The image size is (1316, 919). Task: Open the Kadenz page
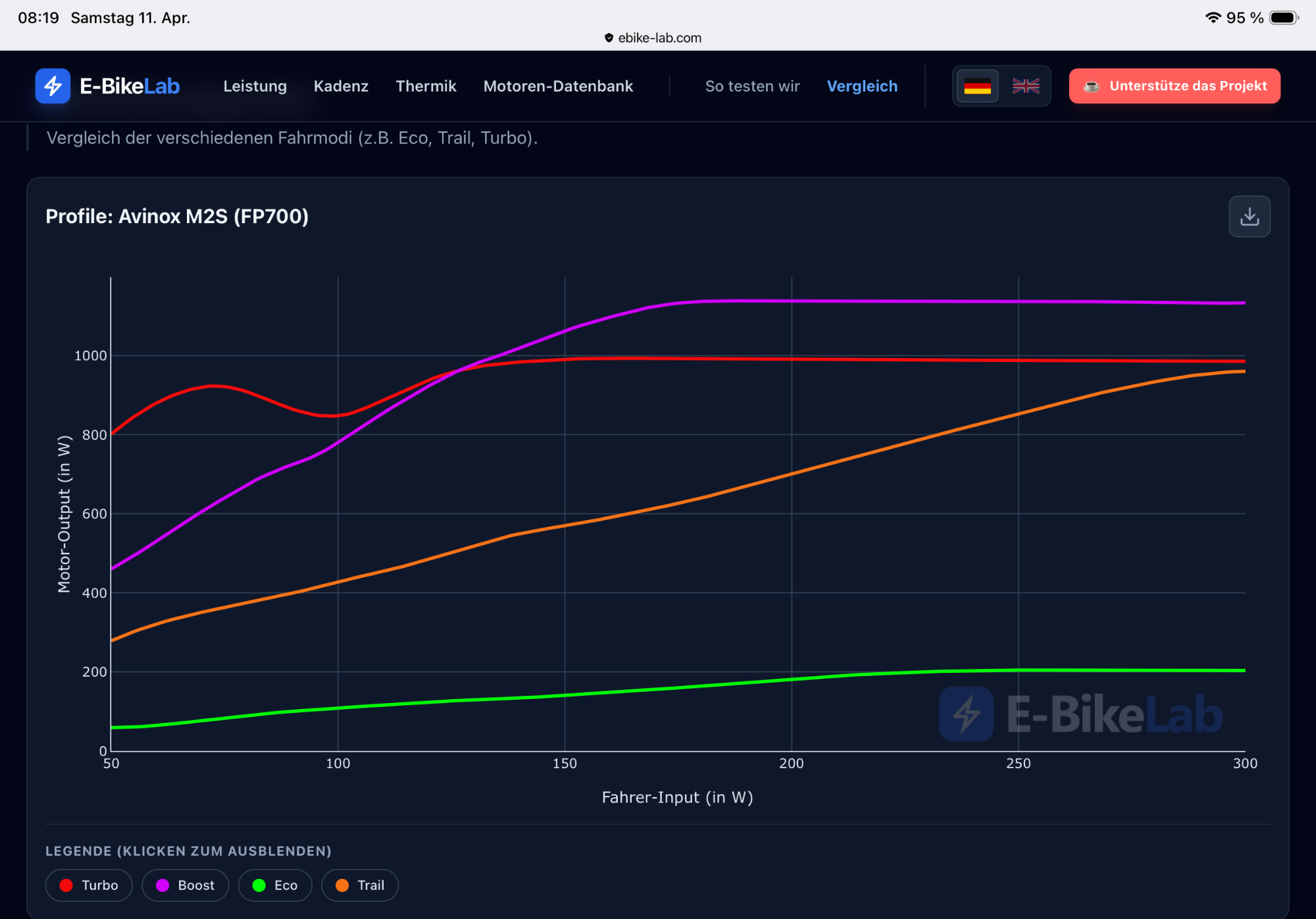click(341, 86)
